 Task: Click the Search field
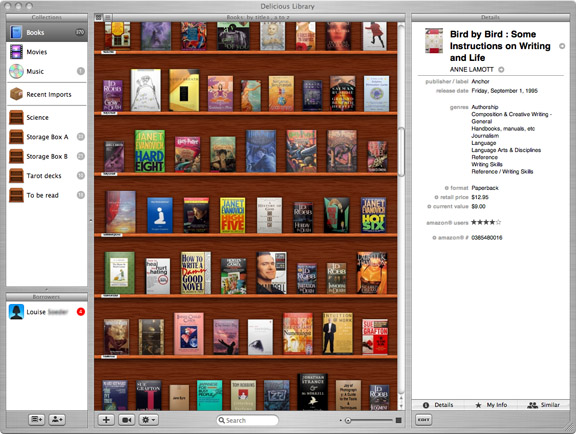247,420
